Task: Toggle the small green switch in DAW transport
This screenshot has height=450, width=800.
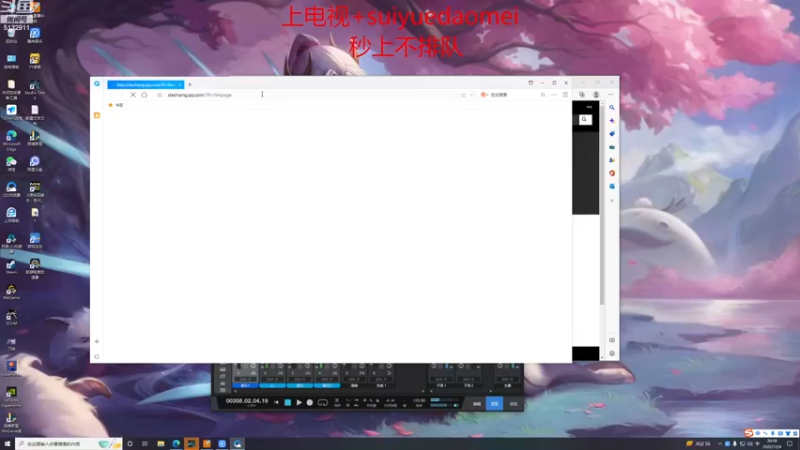Action: tap(456, 406)
